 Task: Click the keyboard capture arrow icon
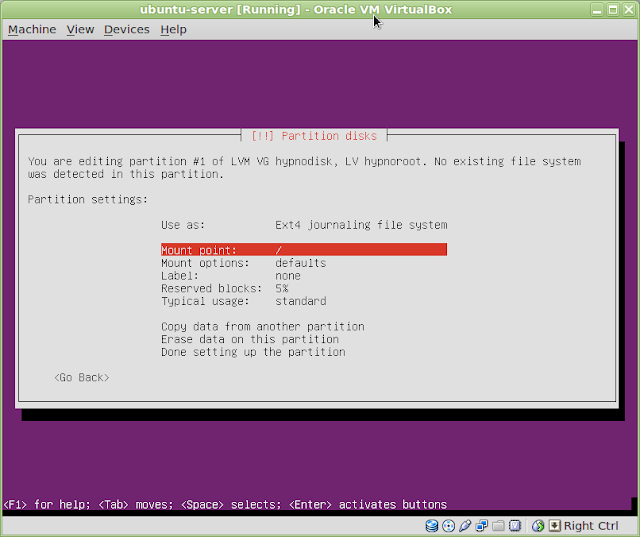point(554,526)
